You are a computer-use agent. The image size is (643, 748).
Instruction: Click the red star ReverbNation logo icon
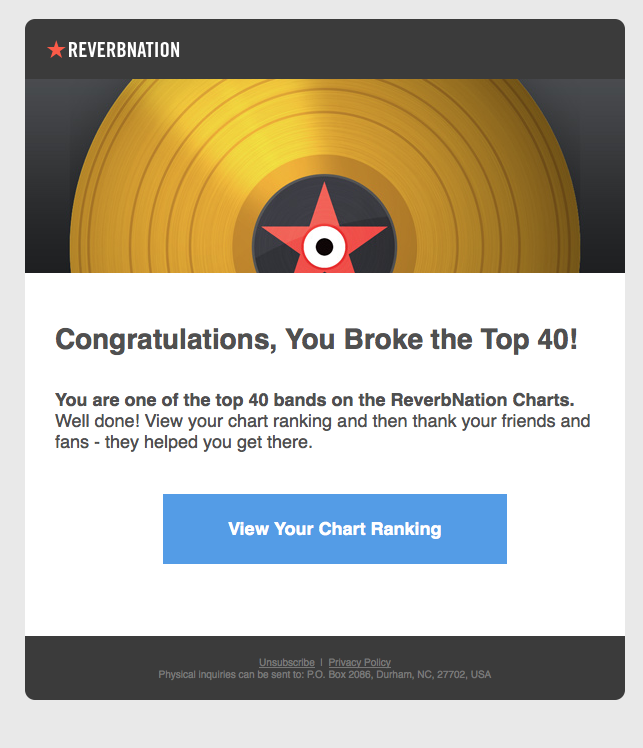coord(56,49)
